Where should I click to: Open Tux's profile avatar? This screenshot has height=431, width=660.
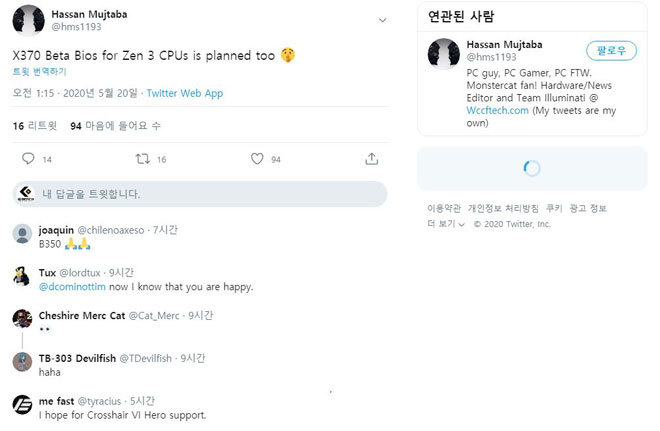[x=21, y=276]
